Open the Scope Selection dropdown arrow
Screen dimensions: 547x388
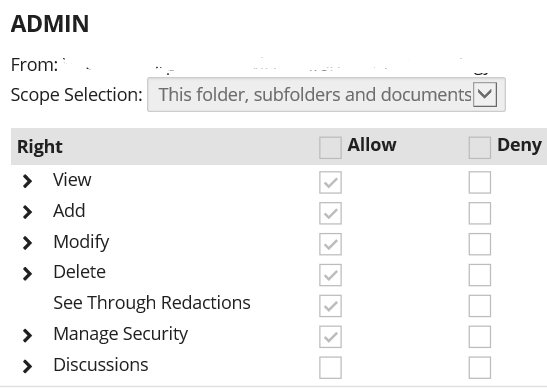485,95
